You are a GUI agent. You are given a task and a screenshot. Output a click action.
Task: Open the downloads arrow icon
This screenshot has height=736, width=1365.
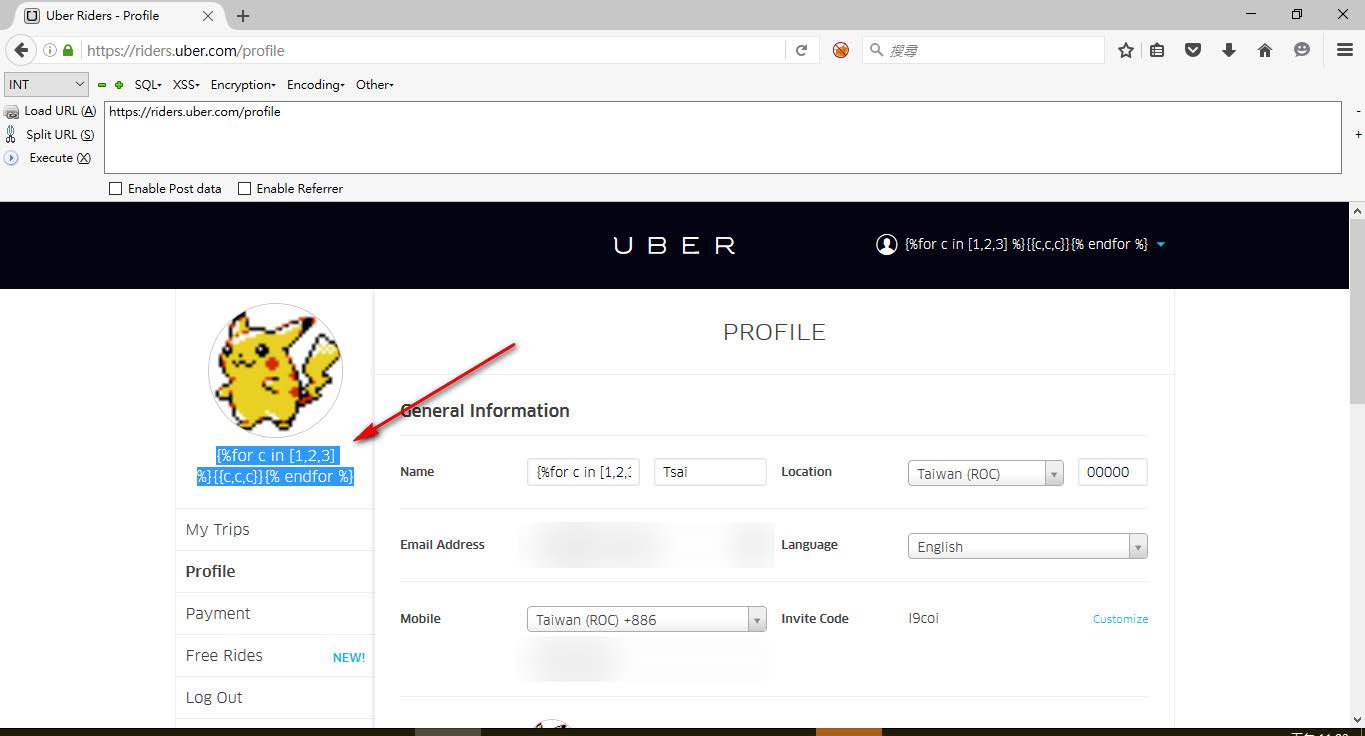(x=1229, y=50)
